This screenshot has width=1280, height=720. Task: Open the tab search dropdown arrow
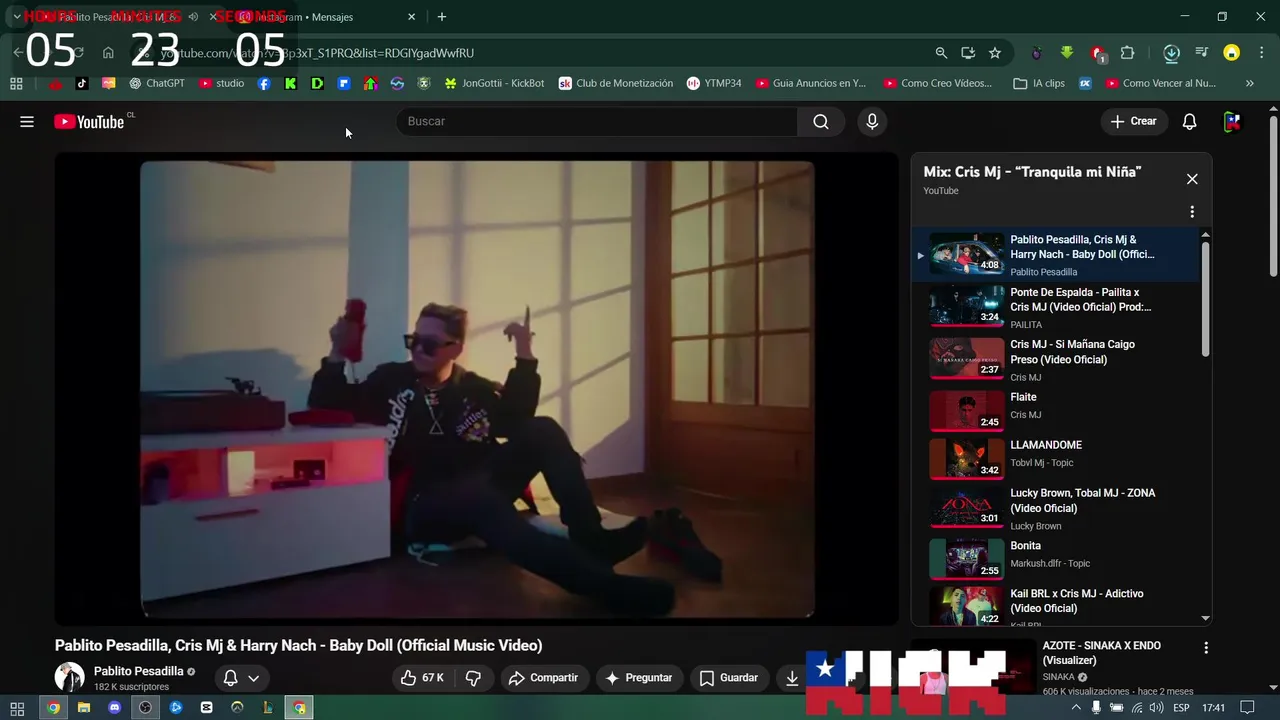(x=17, y=17)
